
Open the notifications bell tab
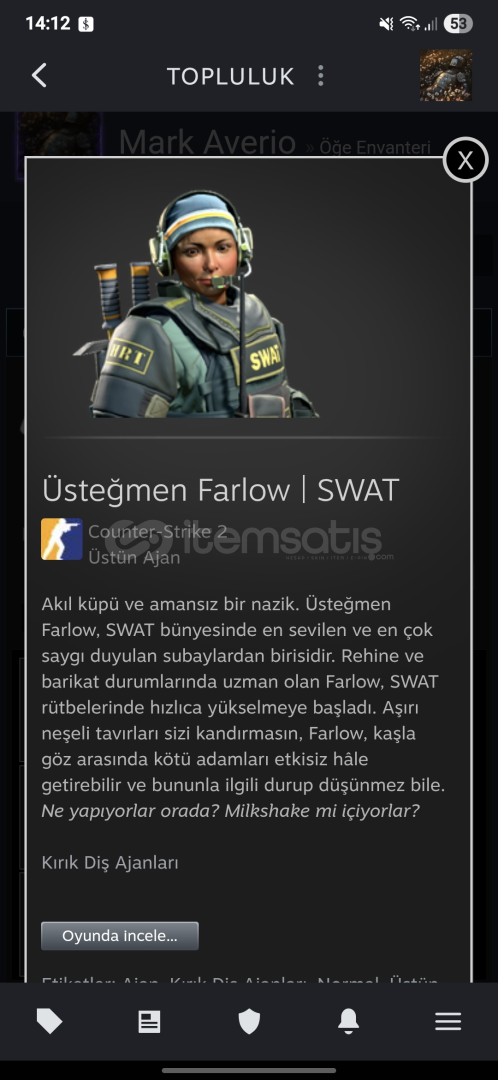coord(349,1021)
